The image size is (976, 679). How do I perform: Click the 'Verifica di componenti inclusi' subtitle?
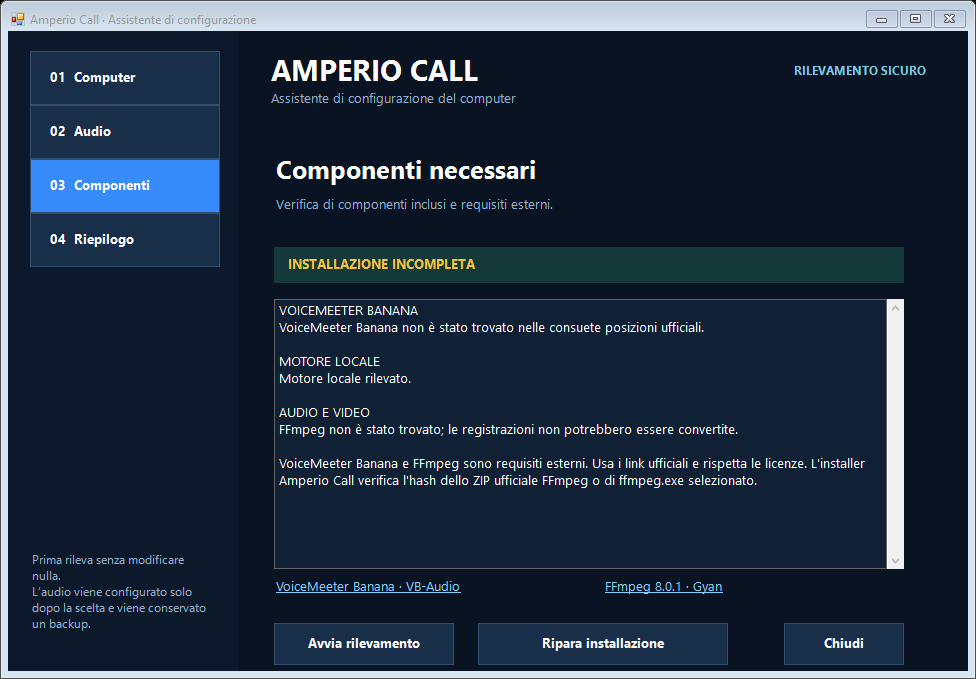click(x=415, y=205)
